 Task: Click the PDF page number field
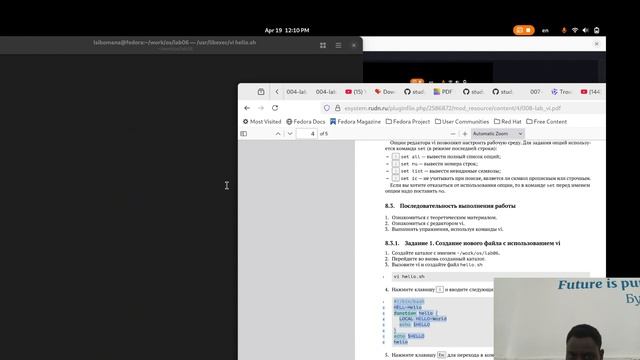[307, 133]
